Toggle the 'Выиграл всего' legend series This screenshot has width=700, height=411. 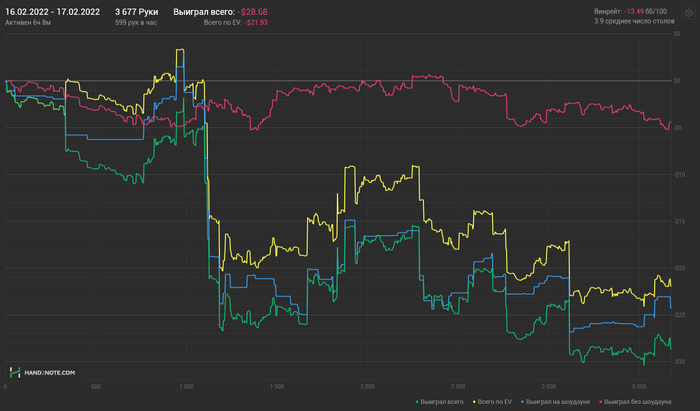click(x=442, y=402)
